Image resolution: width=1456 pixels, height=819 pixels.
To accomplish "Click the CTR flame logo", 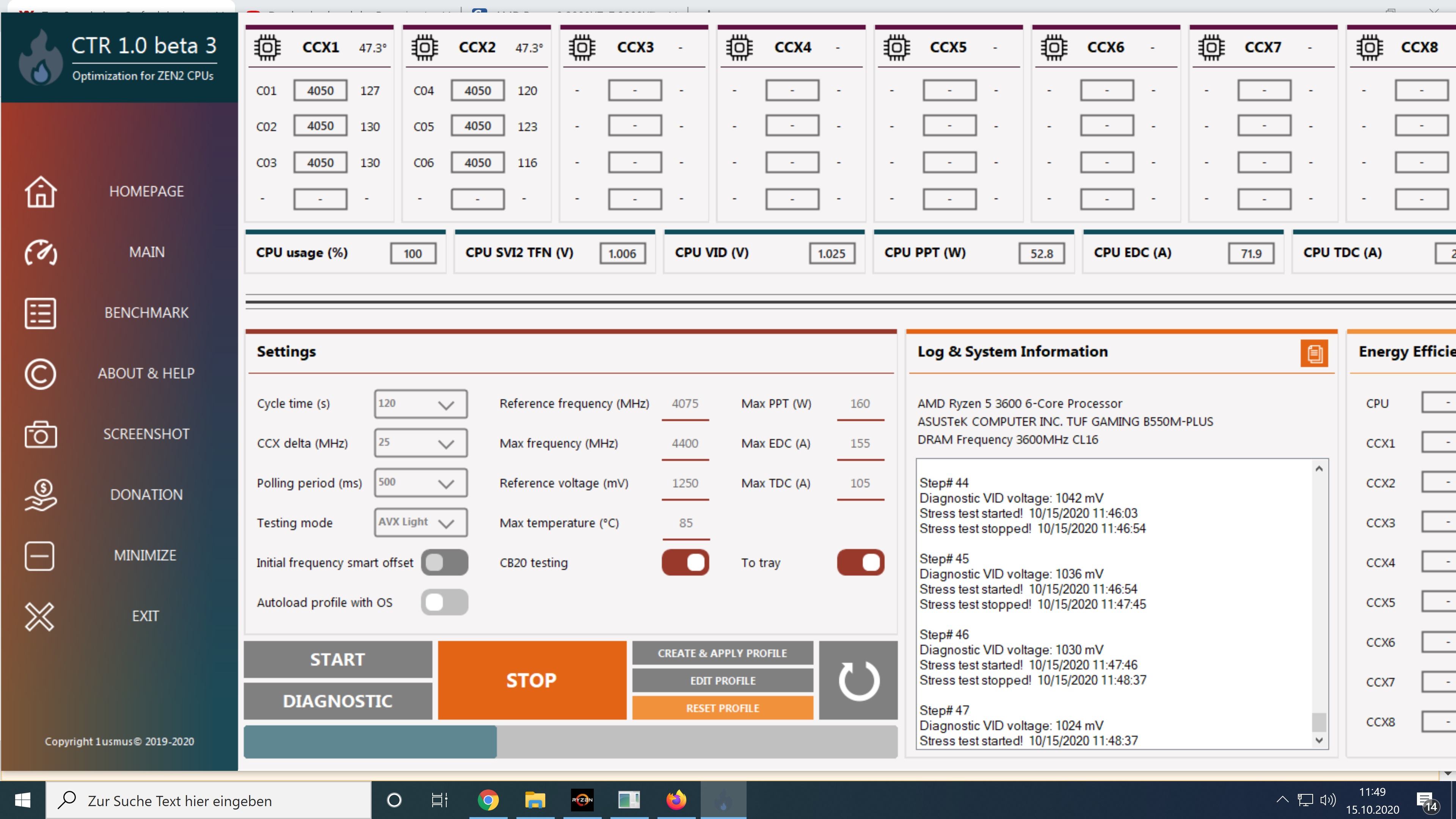I will coord(40,58).
